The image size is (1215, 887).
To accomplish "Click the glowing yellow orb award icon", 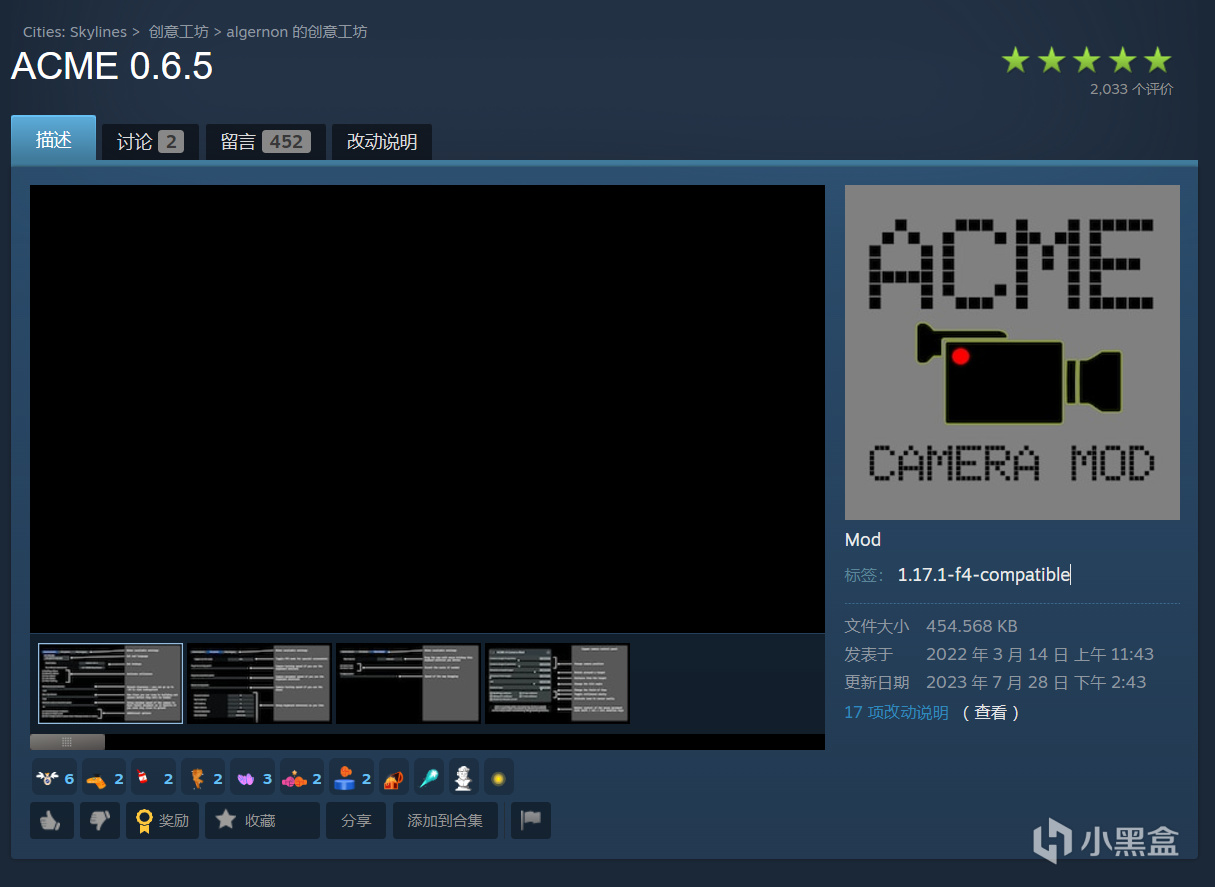I will point(498,777).
